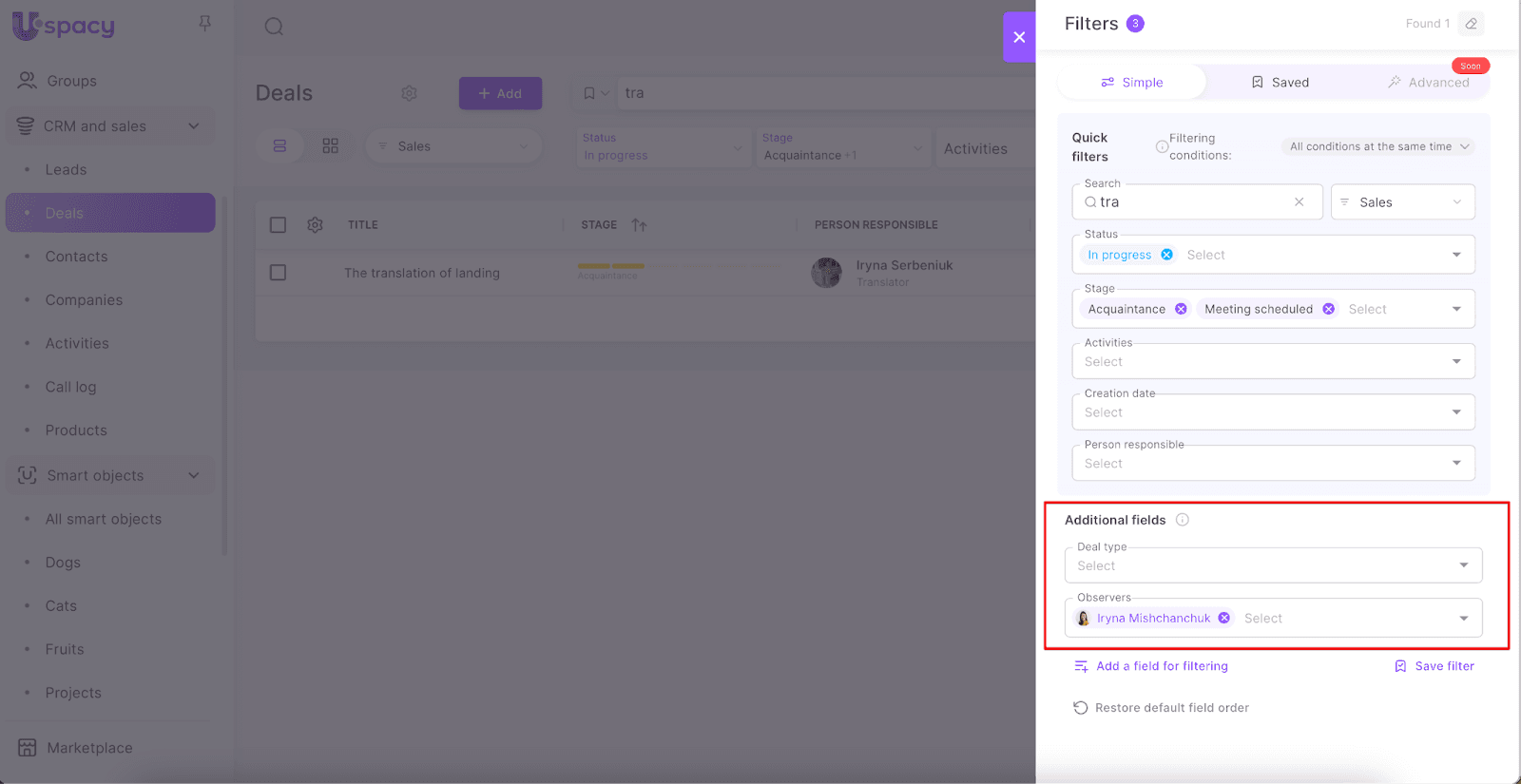Open Contacts in the sidebar
Viewport: 1521px width, 784px height.
76,257
